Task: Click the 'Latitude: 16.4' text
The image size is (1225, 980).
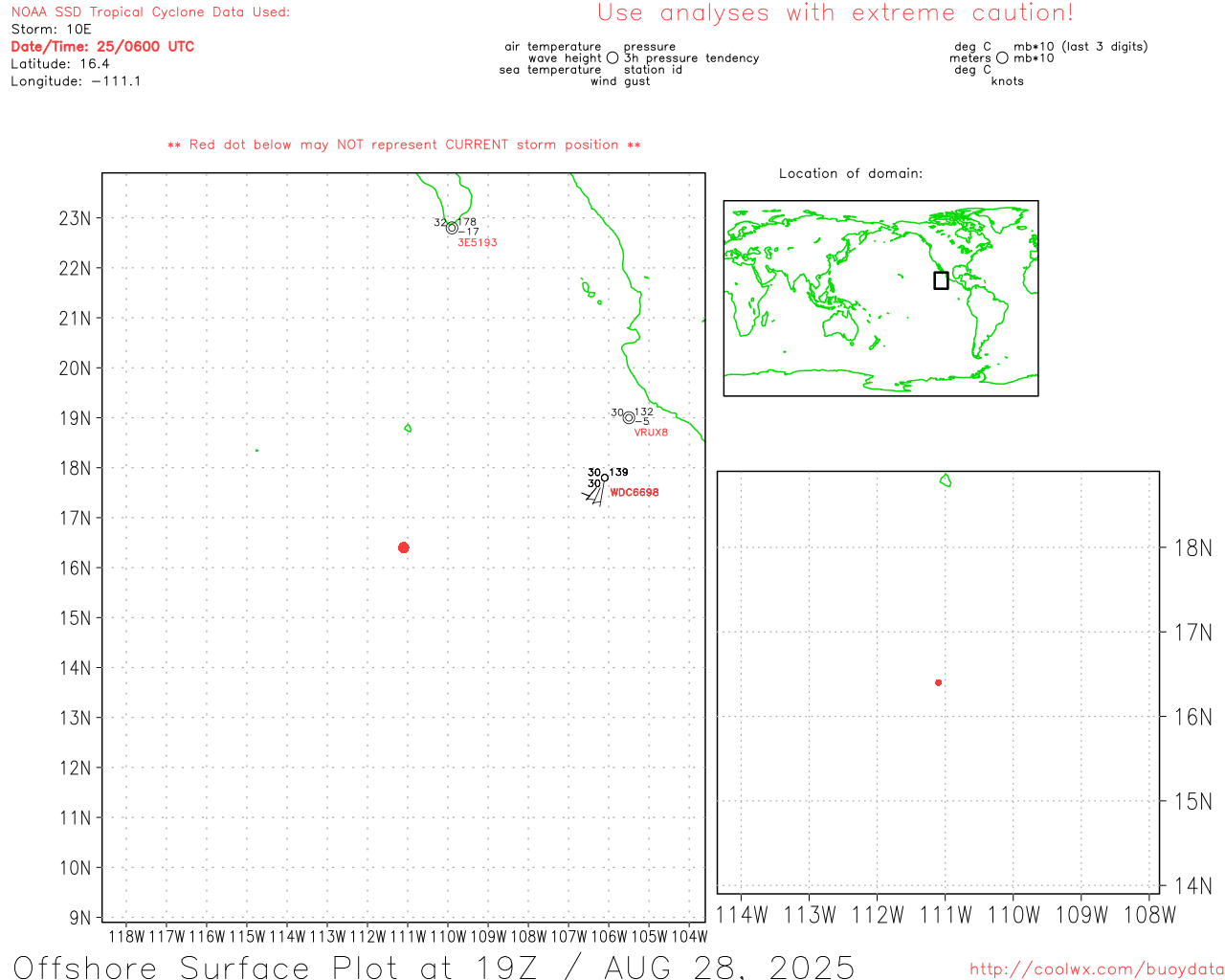Action: coord(60,64)
